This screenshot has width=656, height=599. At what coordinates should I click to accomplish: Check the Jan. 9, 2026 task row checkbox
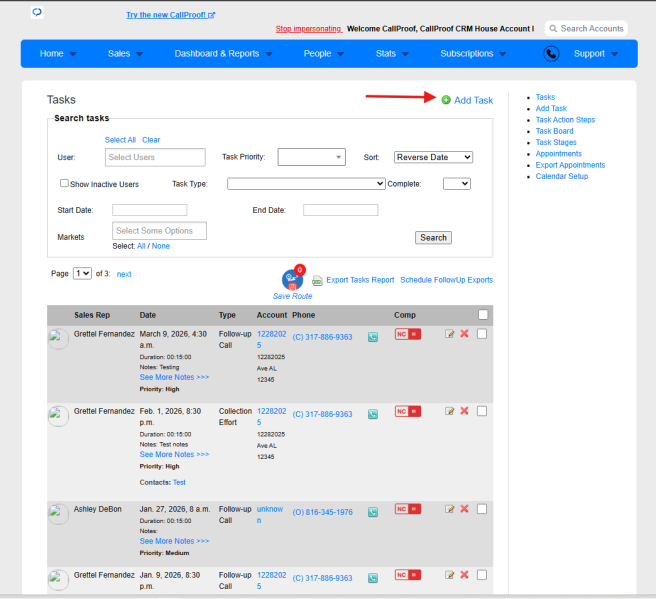click(482, 575)
